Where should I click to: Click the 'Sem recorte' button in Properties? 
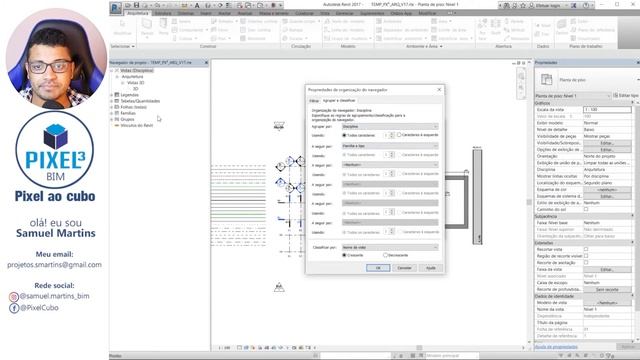607,289
